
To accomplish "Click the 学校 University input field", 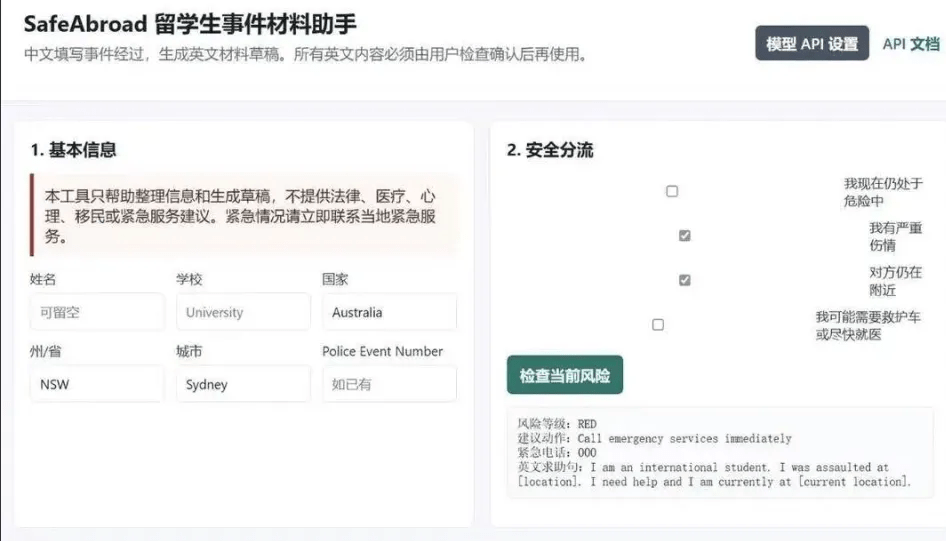I will coord(243,312).
